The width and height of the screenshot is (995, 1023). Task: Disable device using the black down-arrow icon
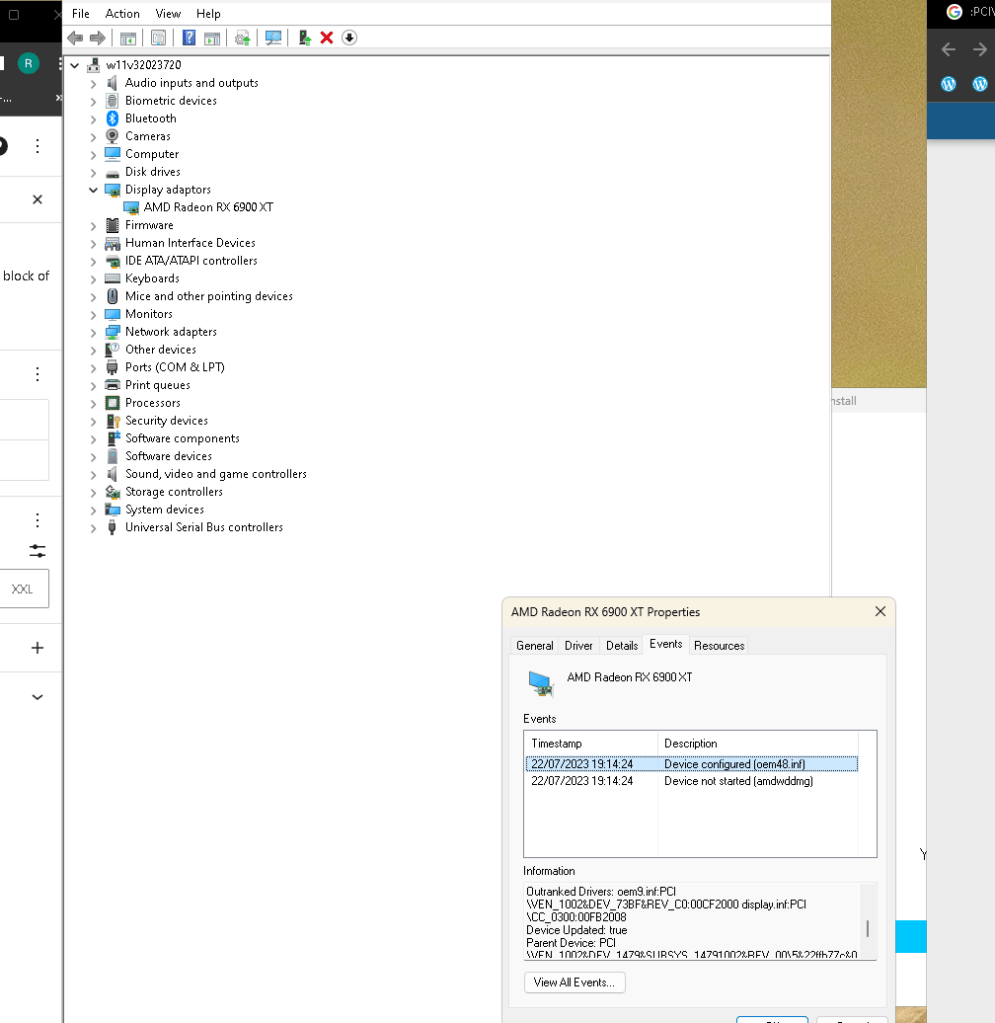(x=349, y=38)
